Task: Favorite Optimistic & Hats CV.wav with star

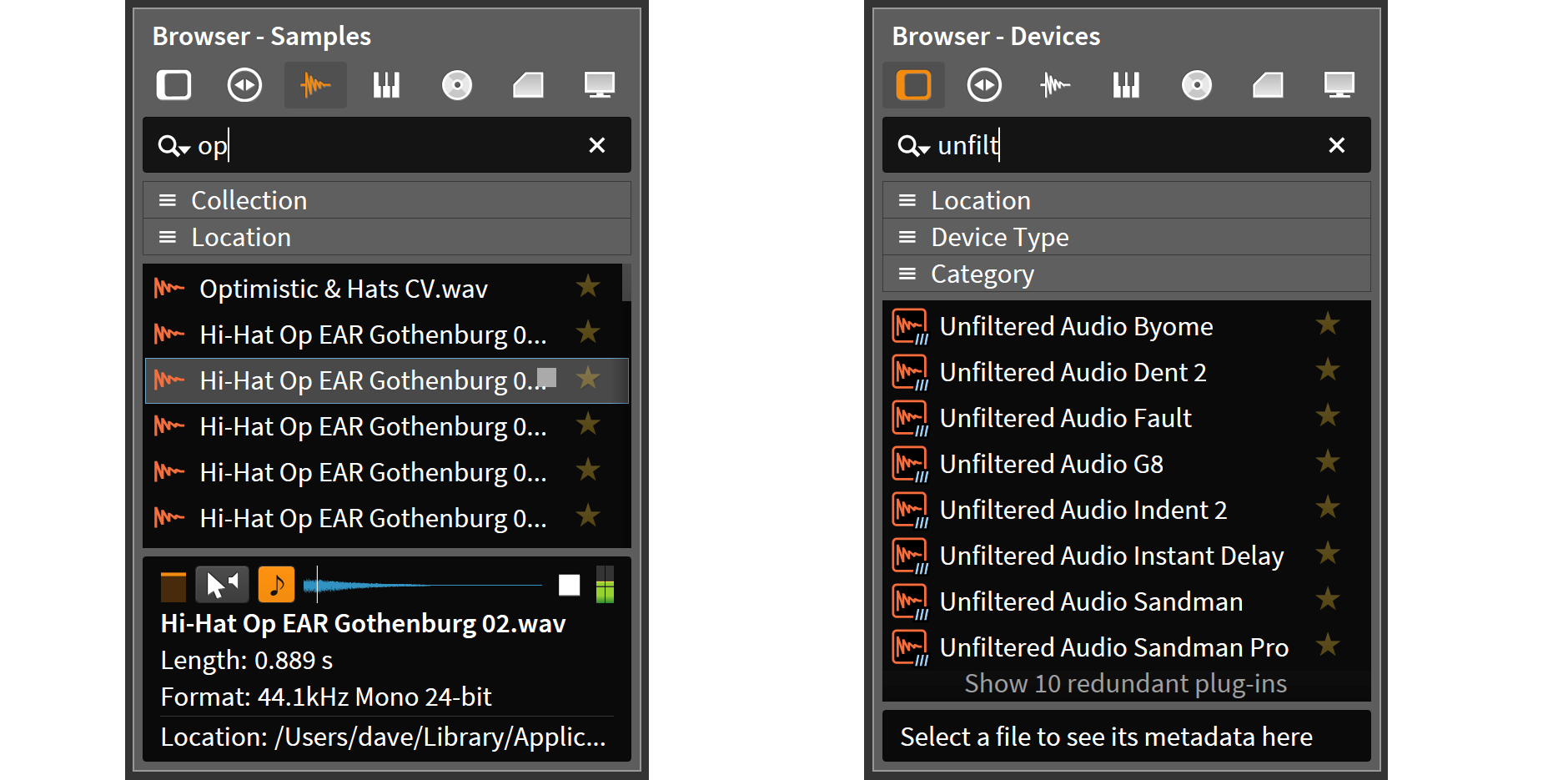Action: pos(588,286)
